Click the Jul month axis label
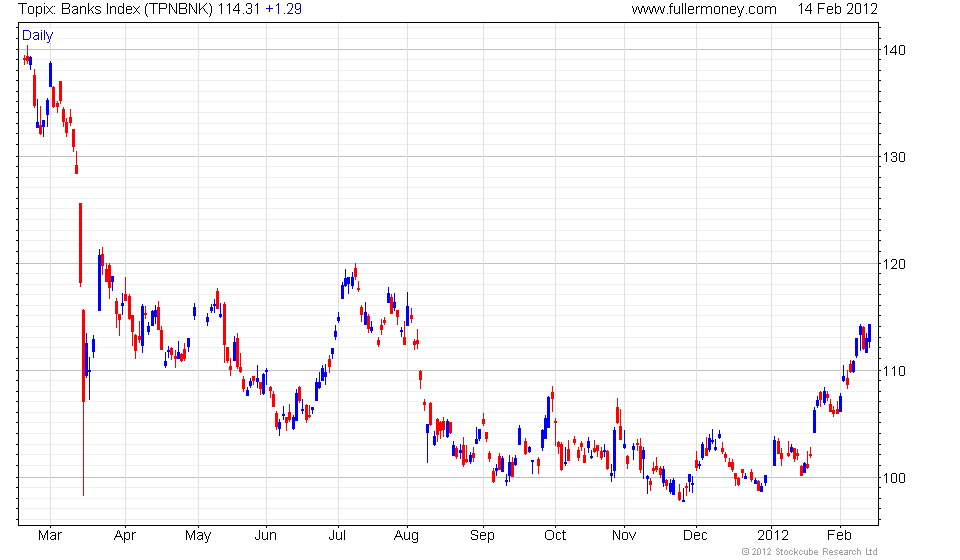Viewport: 960px width, 560px height. coord(337,536)
